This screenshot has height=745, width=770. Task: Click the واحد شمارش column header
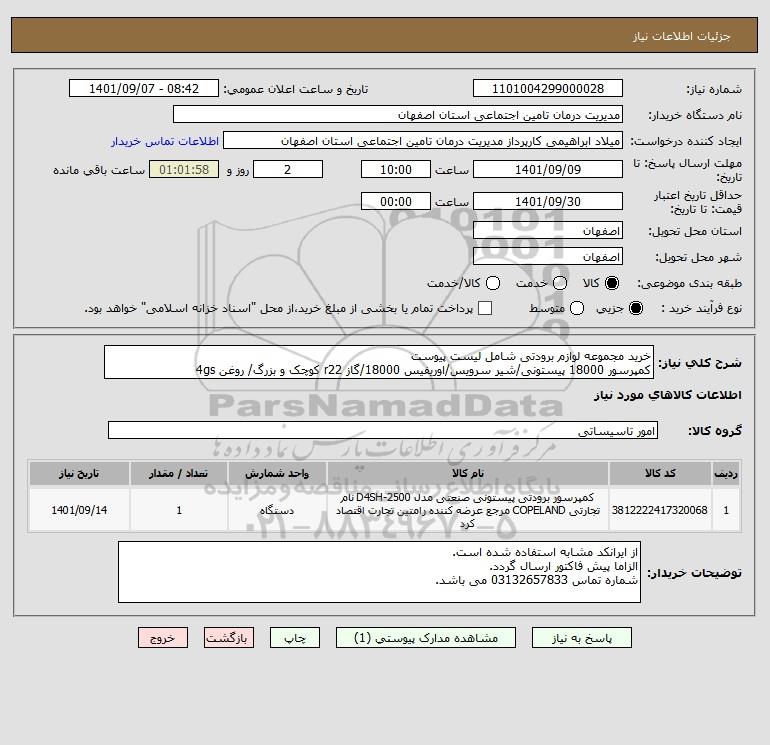coord(277,473)
